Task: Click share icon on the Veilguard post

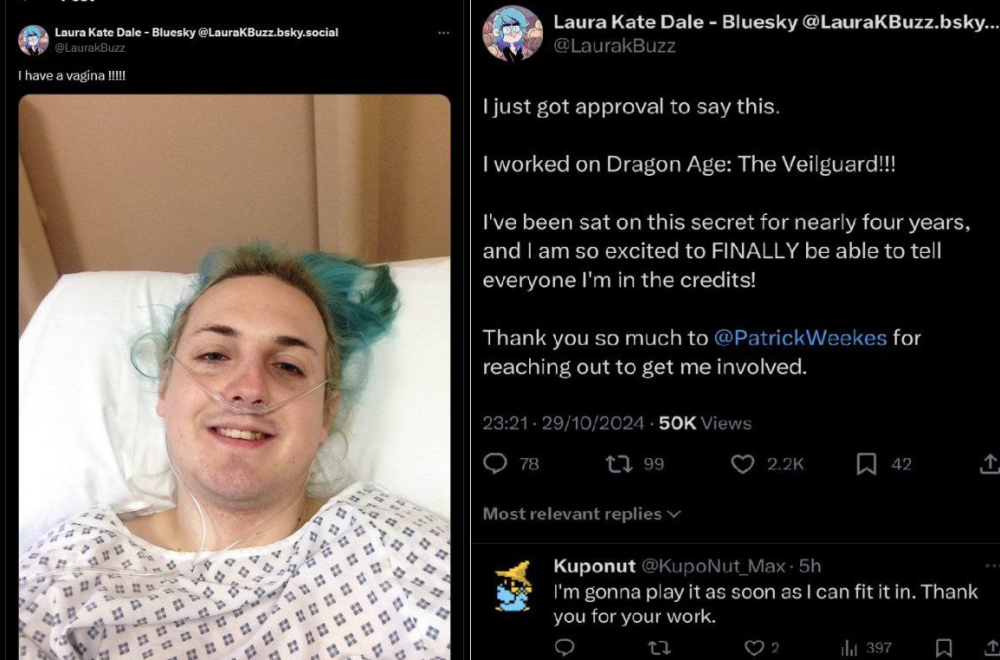Action: point(990,464)
